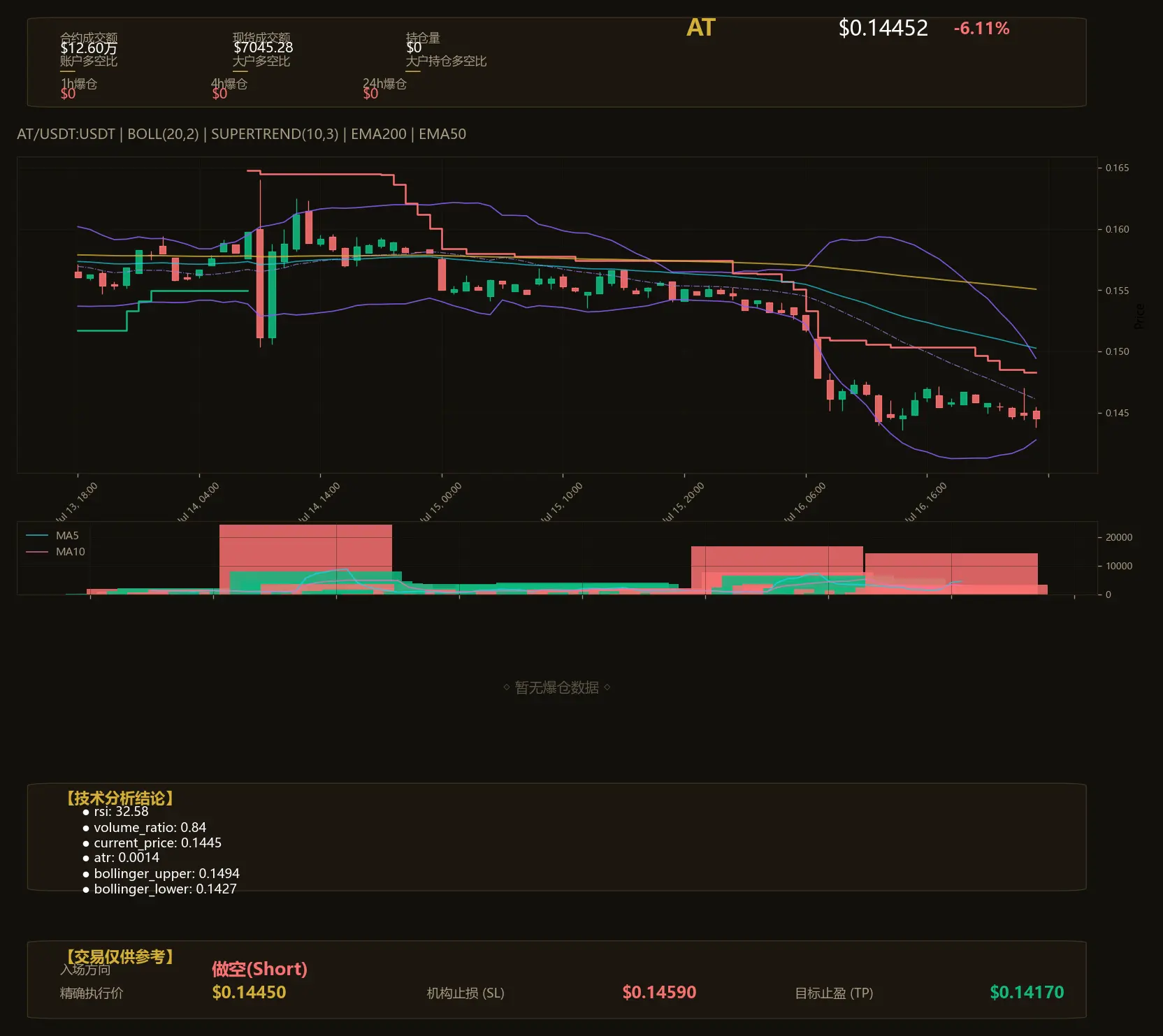Click the Jul 16, 06:00 time axis label
Viewport: 1163px width, 1036px height.
tap(804, 502)
